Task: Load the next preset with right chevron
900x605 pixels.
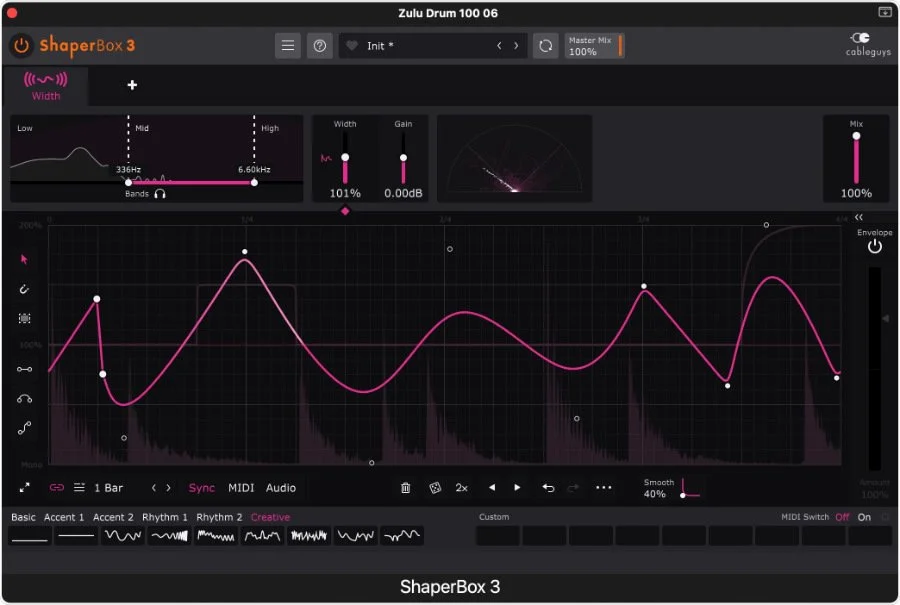Action: (x=516, y=45)
